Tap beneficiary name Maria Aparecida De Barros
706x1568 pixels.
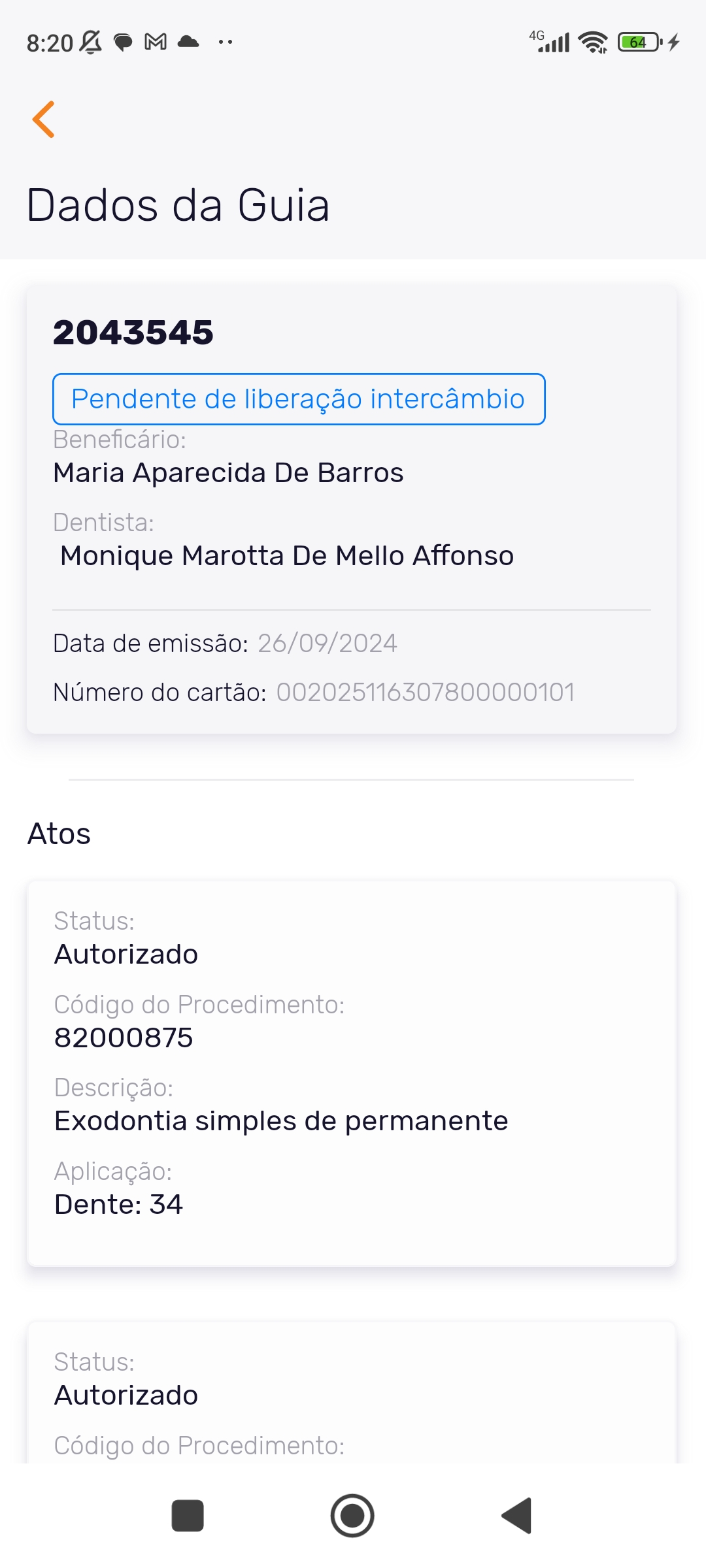[x=228, y=473]
